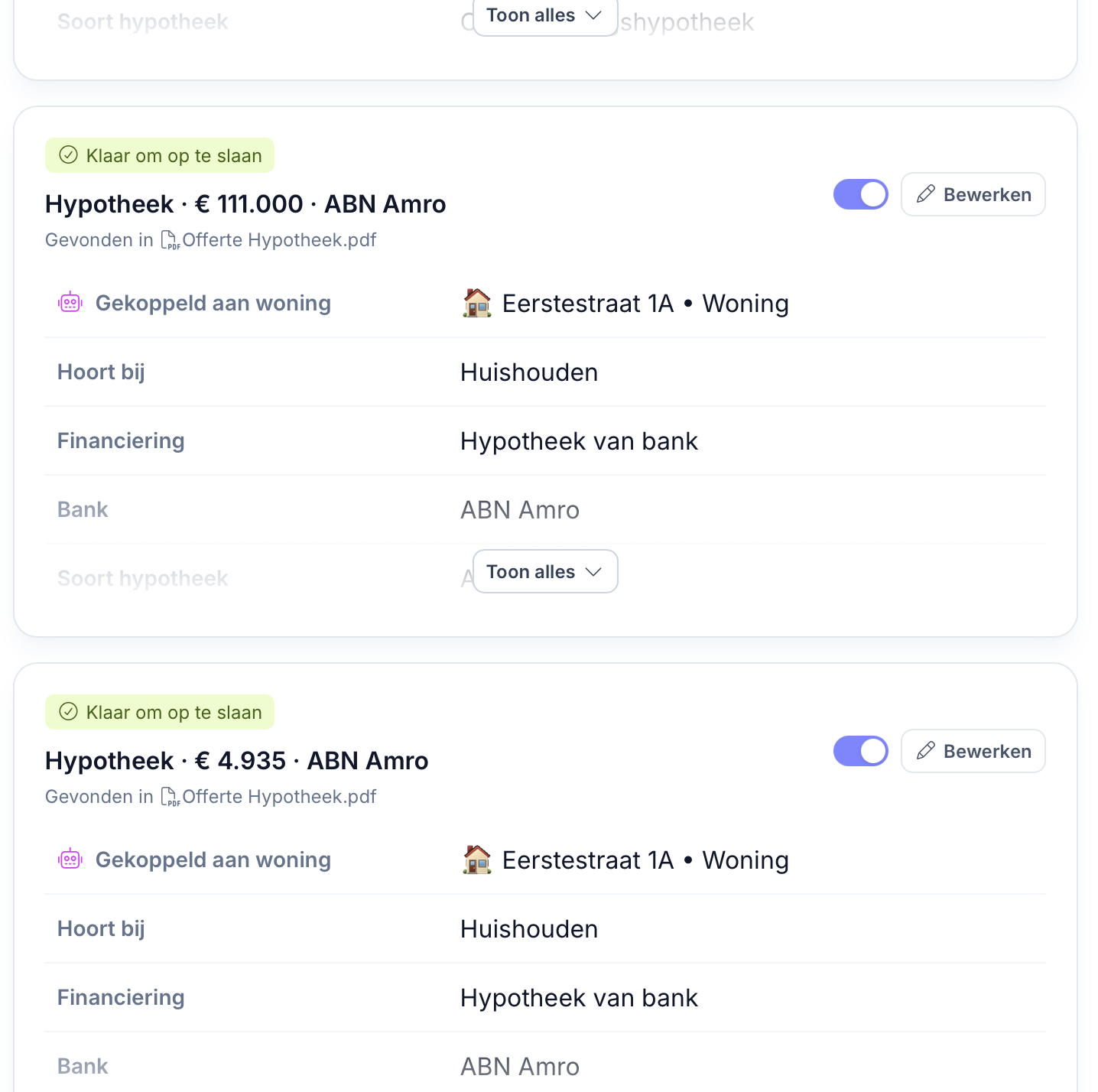1098x1092 pixels.
Task: Click Hoort bij label in € 111.000 card
Action: [x=101, y=372]
